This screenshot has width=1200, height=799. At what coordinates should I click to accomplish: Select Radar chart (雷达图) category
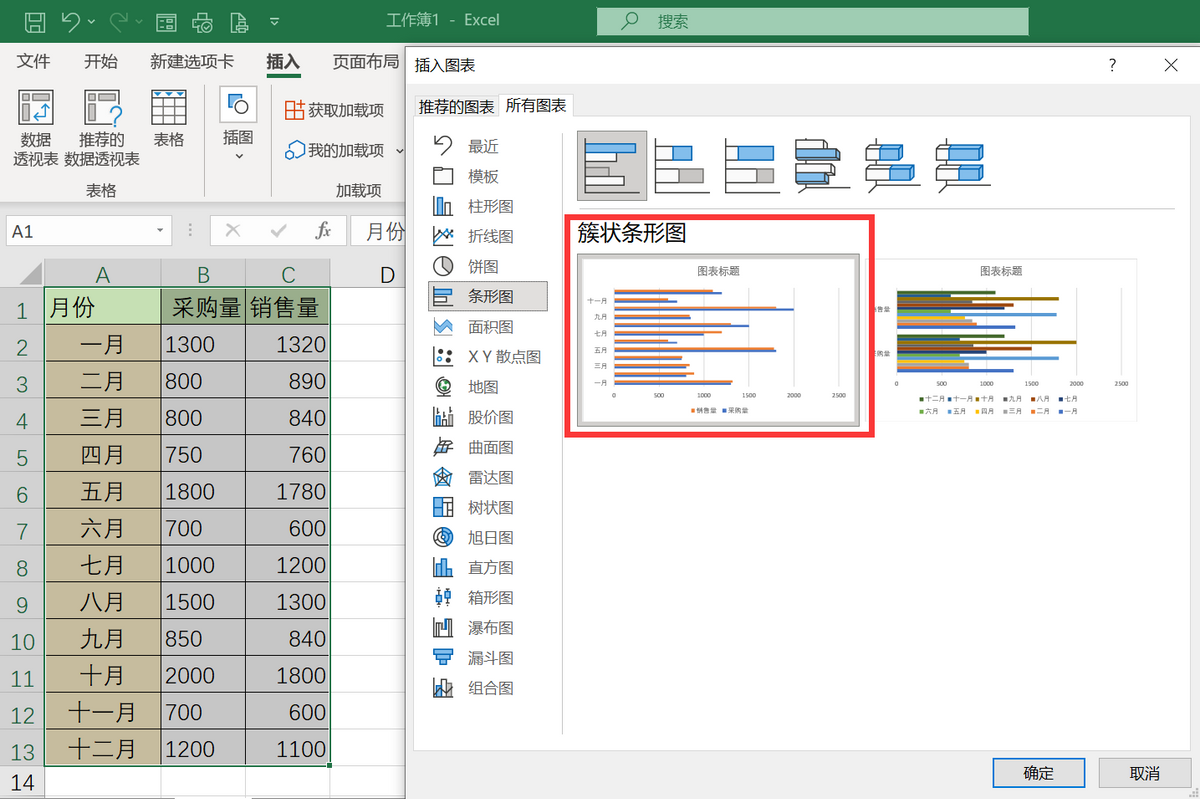488,478
